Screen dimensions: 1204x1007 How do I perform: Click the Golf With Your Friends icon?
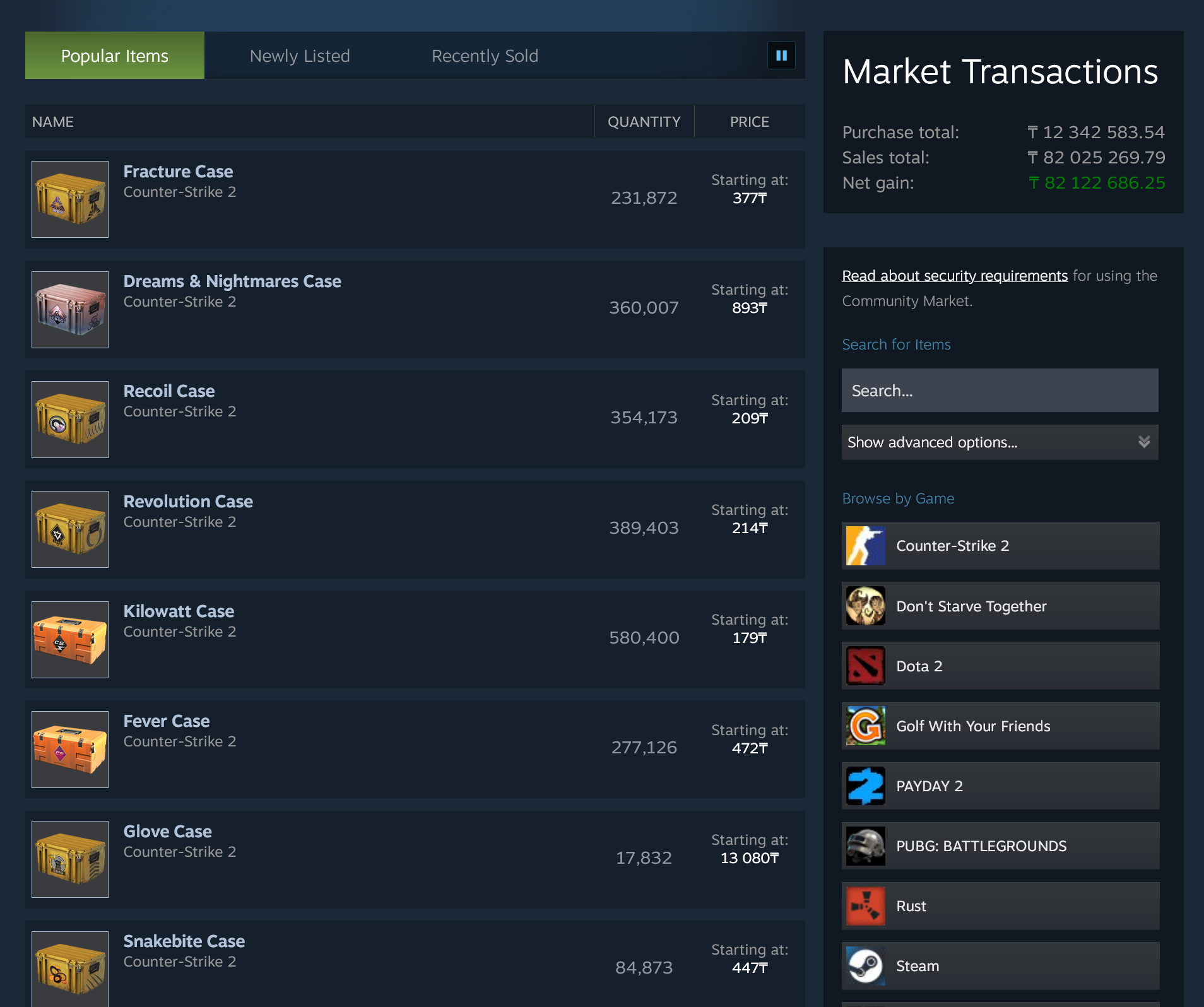tap(866, 726)
